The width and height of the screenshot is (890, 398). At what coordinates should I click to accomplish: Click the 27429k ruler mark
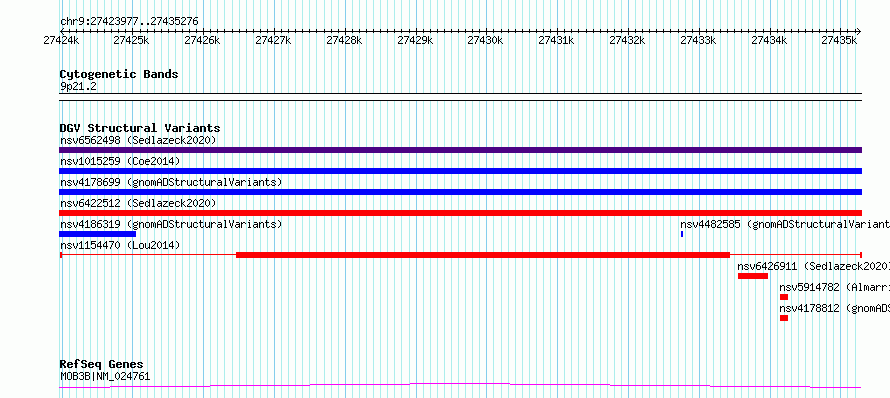coord(415,40)
